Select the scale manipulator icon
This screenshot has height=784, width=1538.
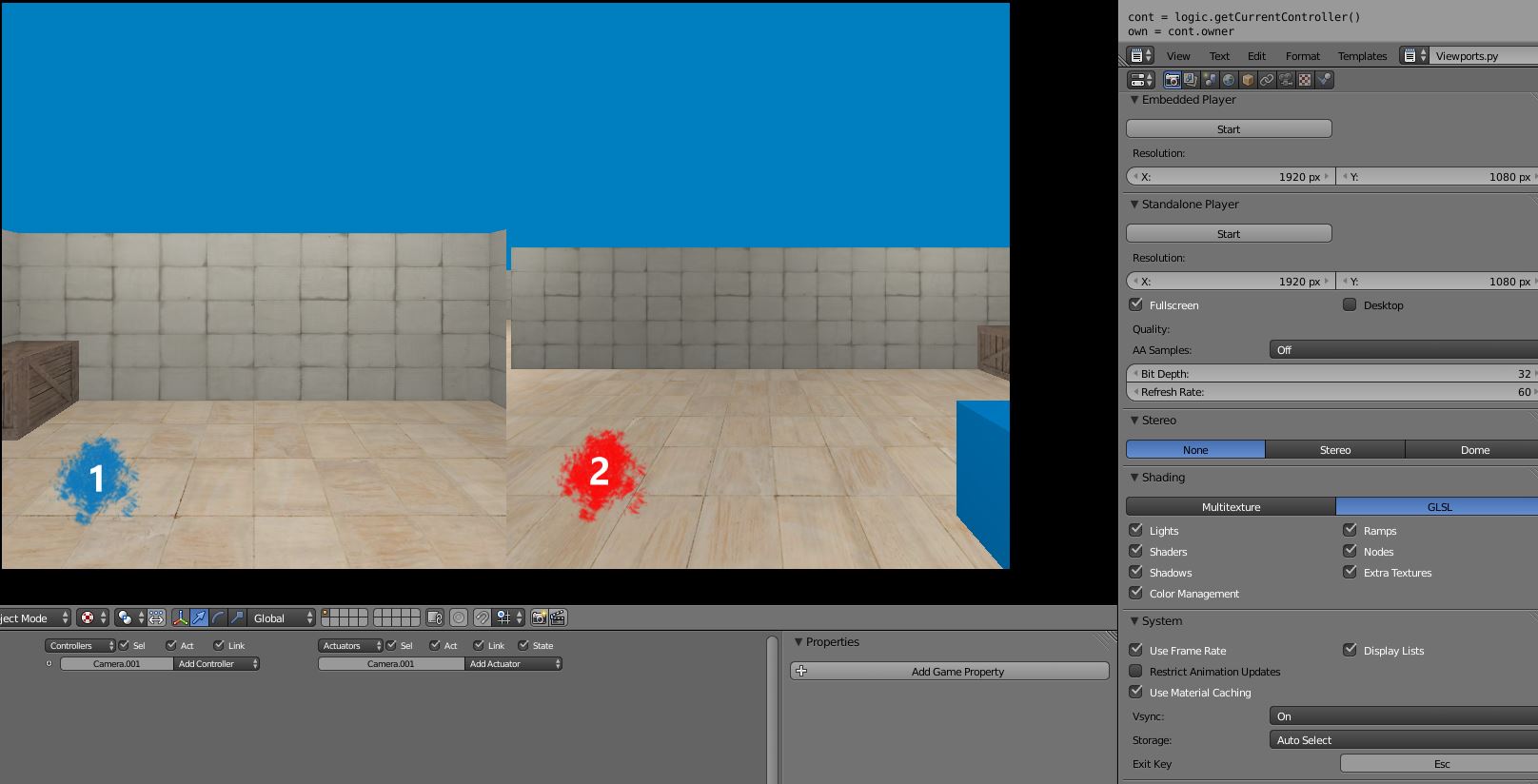(237, 617)
